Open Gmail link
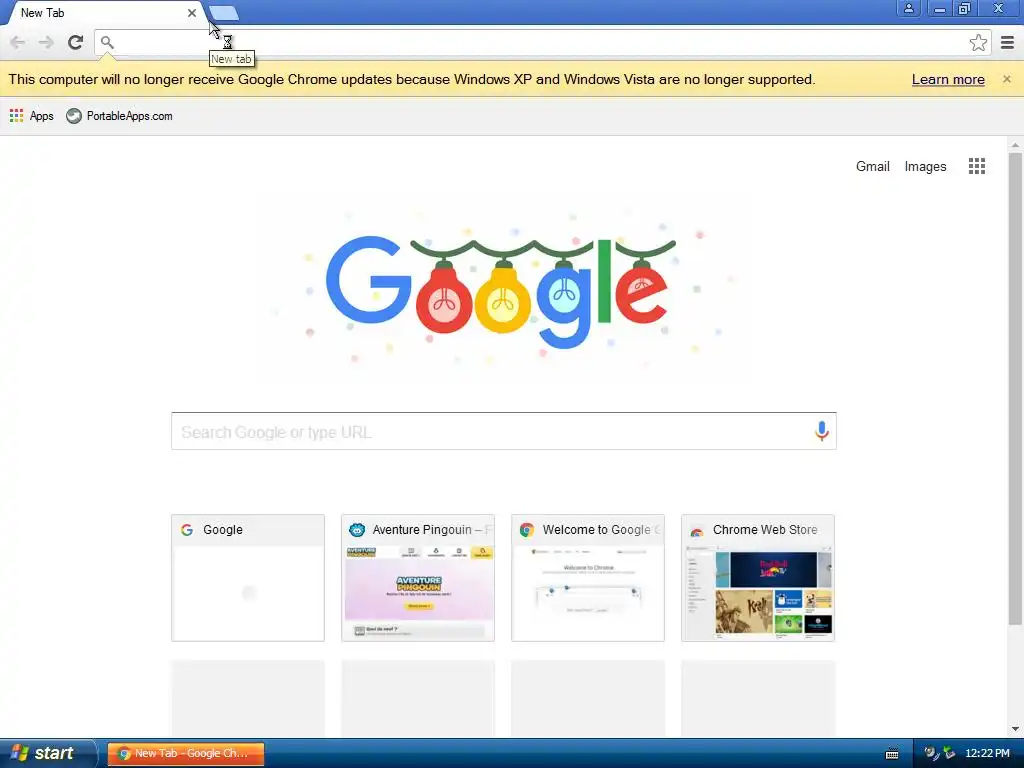The image size is (1024, 768). [x=872, y=167]
